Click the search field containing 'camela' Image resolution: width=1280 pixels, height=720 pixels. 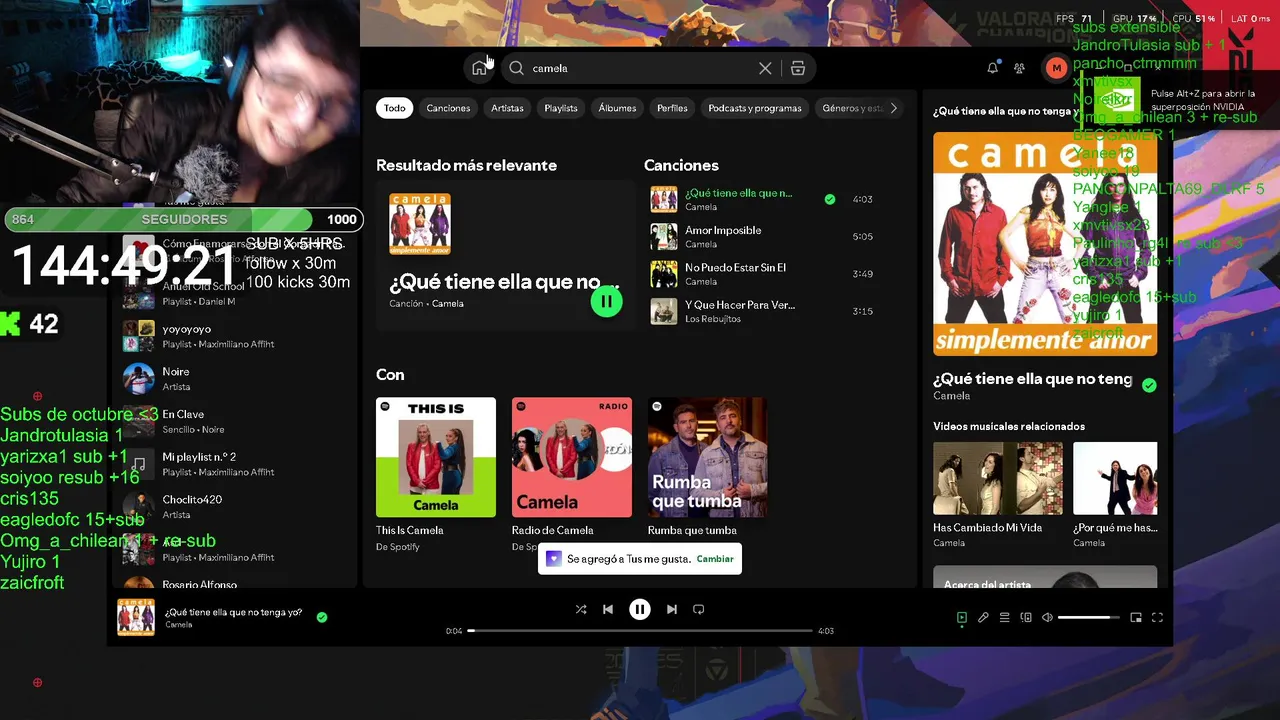pos(640,68)
